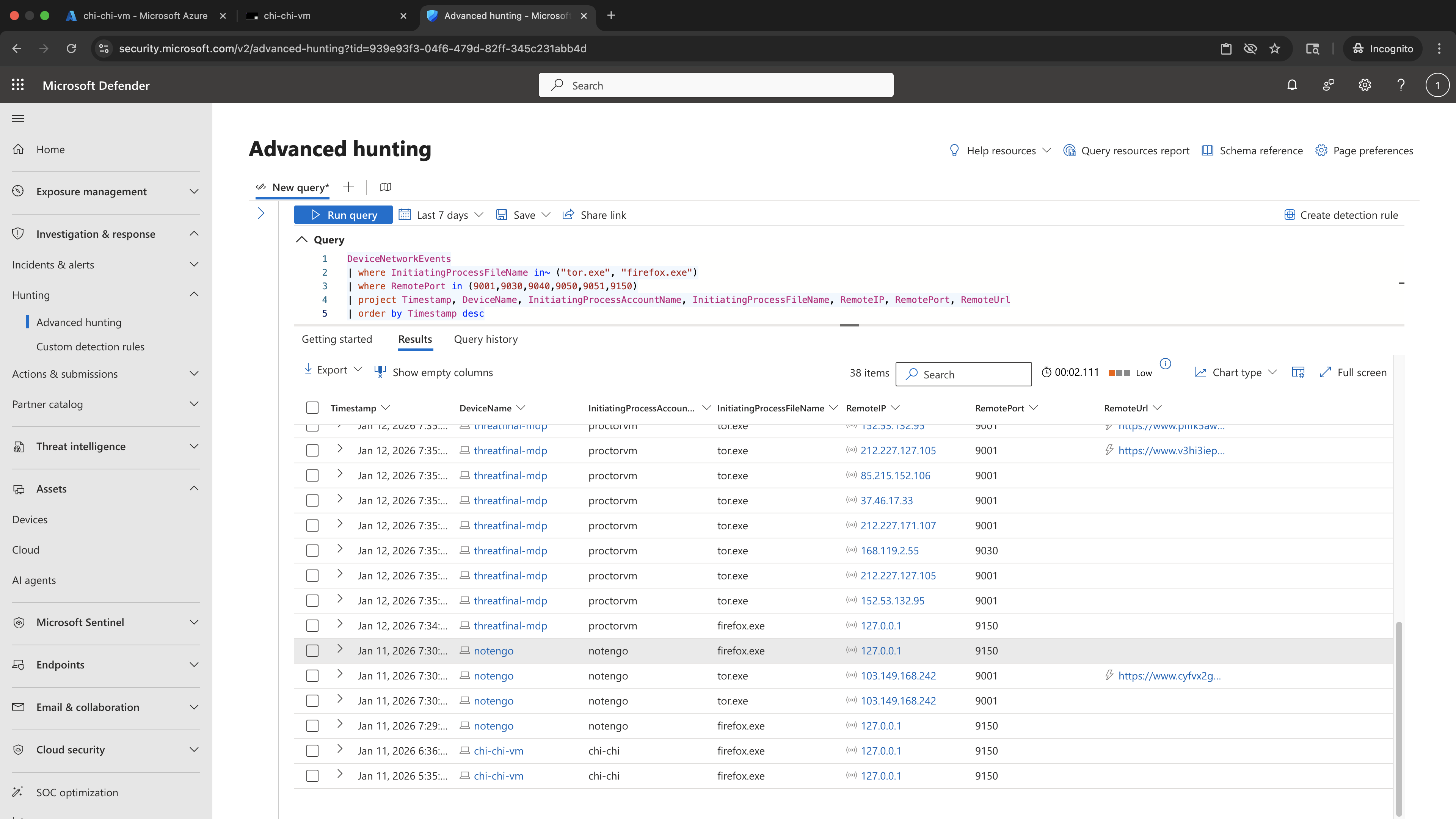This screenshot has height=819, width=1456.
Task: Open Schema reference
Action: click(x=1252, y=151)
